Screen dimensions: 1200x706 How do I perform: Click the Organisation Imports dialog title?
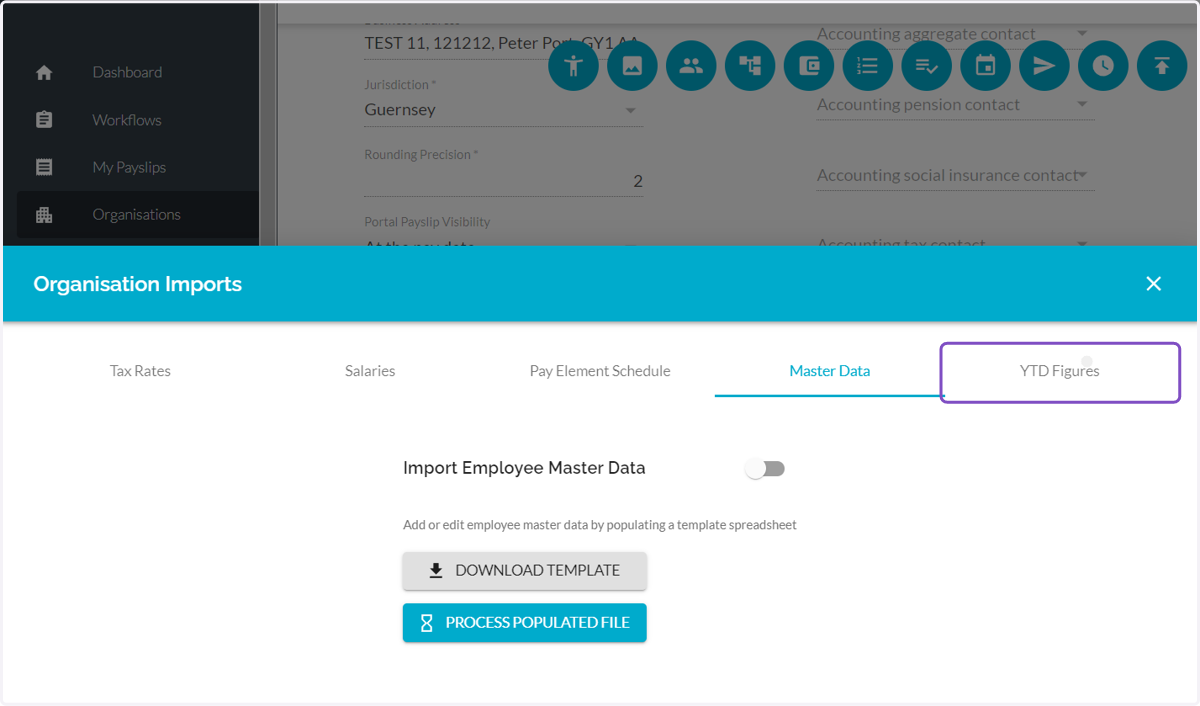pyautogui.click(x=138, y=284)
